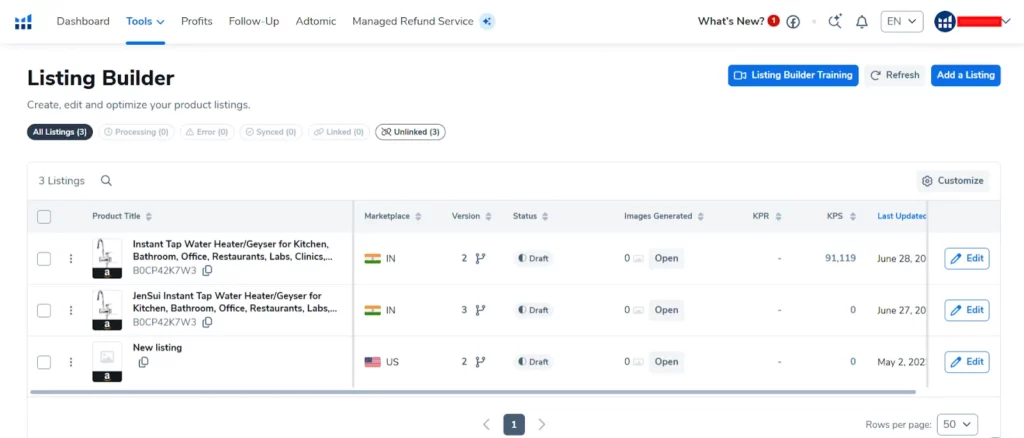Screen dimensions: 1024x438
Task: Click the Helium 10 logo
Action: click(x=23, y=22)
